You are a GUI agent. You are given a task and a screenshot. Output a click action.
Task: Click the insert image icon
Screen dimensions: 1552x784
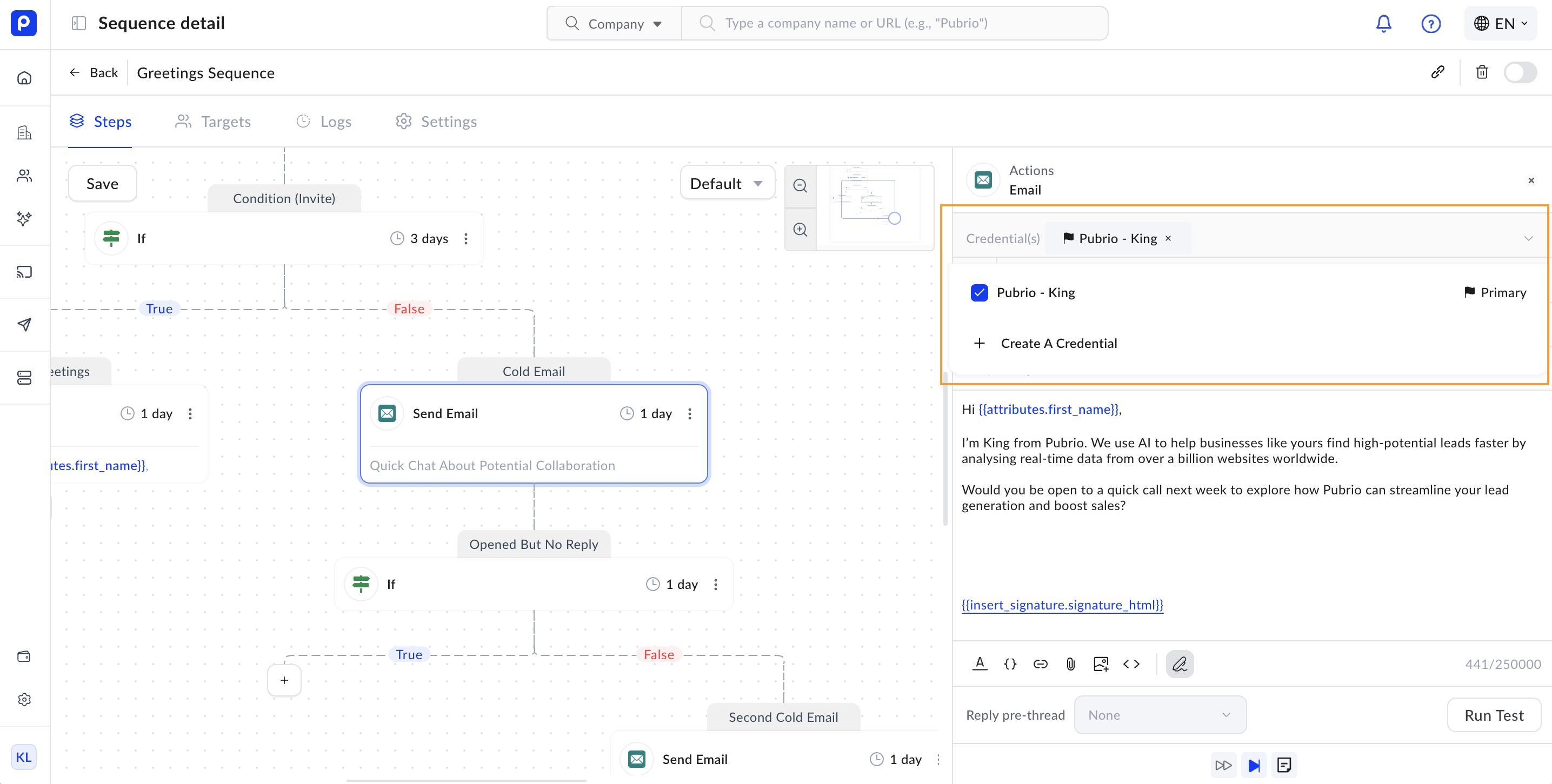pyautogui.click(x=1101, y=664)
